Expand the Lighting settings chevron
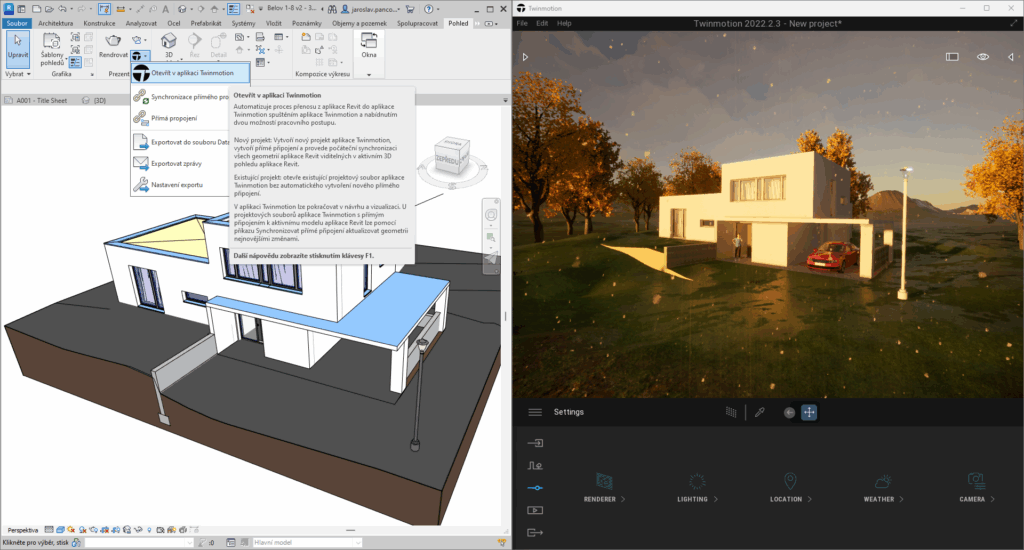 tap(716, 499)
